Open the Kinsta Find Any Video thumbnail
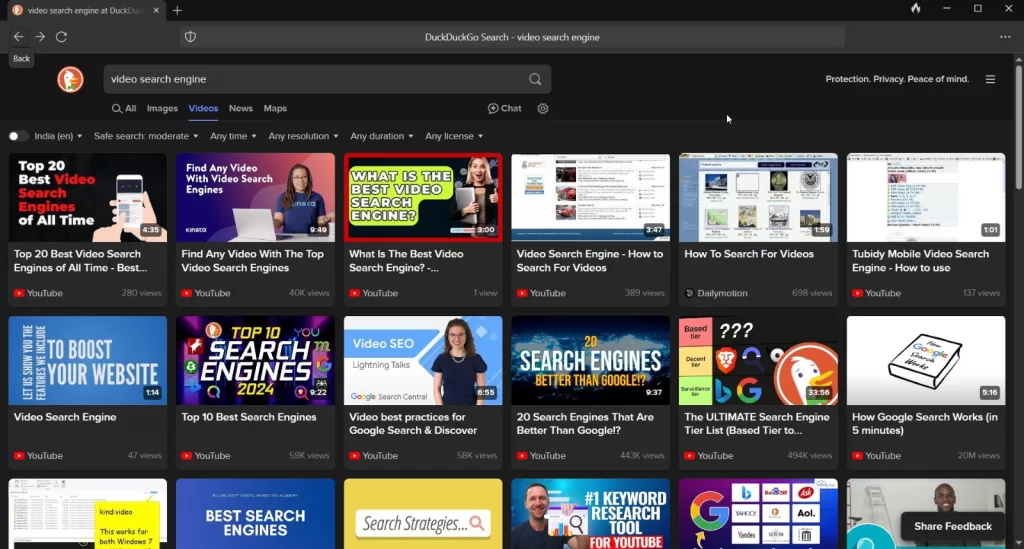Image resolution: width=1024 pixels, height=549 pixels. click(x=255, y=198)
